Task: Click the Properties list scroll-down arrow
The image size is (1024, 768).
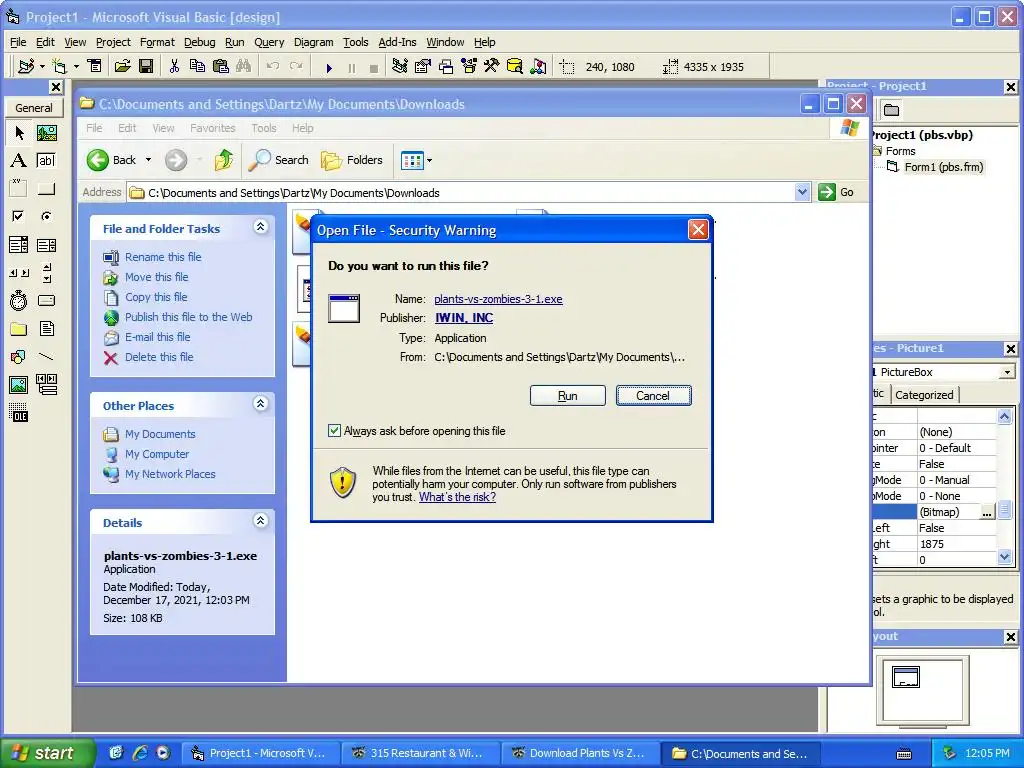Action: 1004,557
